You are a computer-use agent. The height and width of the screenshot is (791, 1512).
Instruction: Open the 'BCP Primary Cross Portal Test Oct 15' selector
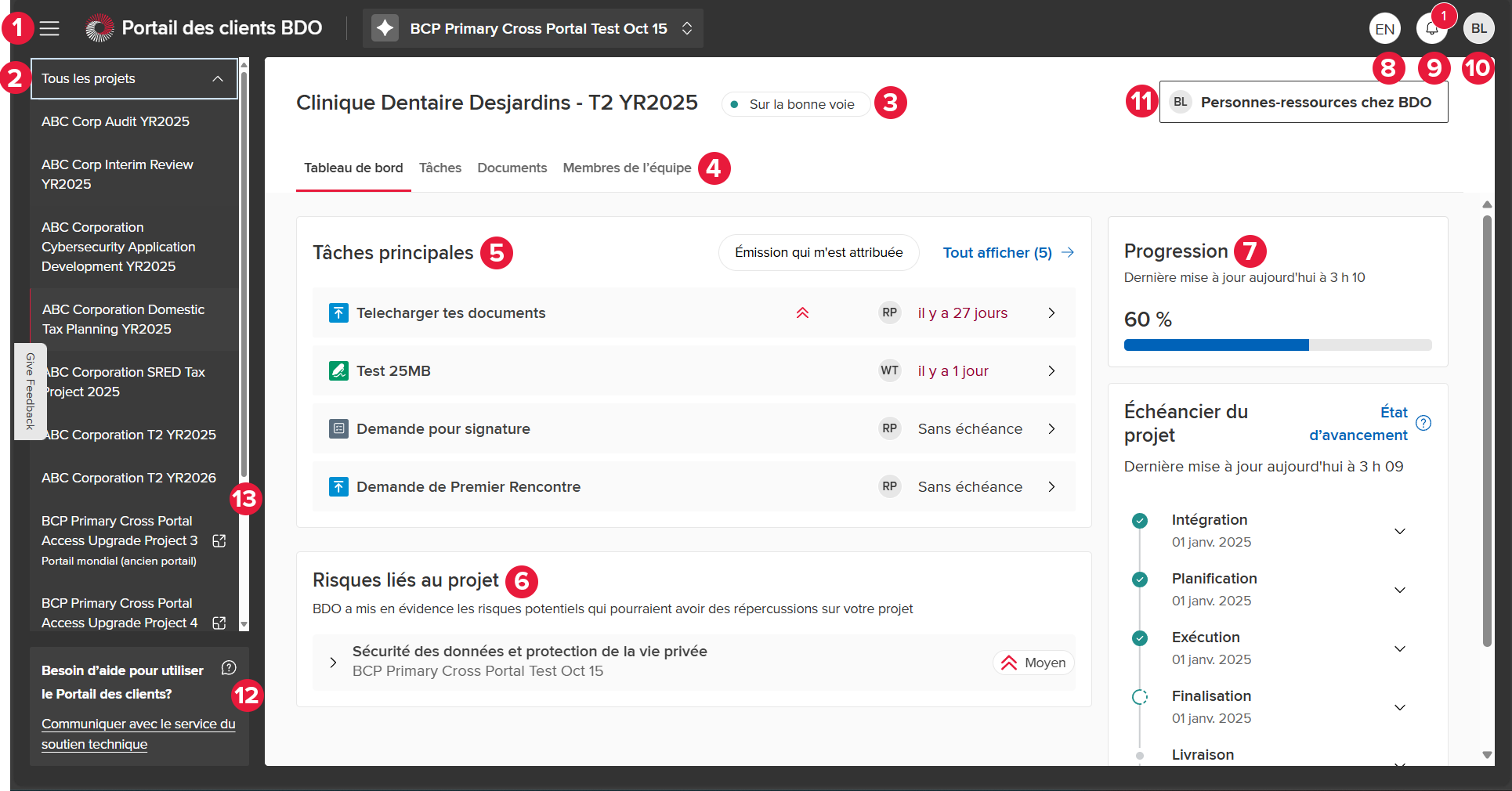(x=533, y=28)
